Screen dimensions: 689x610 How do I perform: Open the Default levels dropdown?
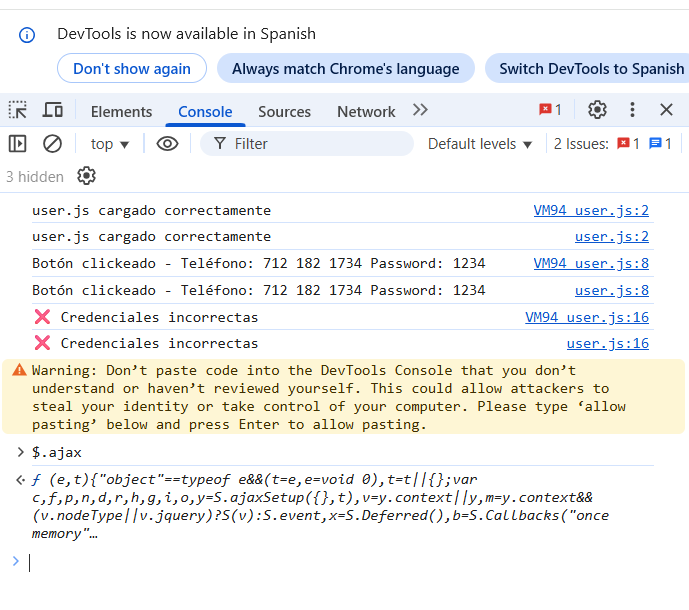[480, 144]
